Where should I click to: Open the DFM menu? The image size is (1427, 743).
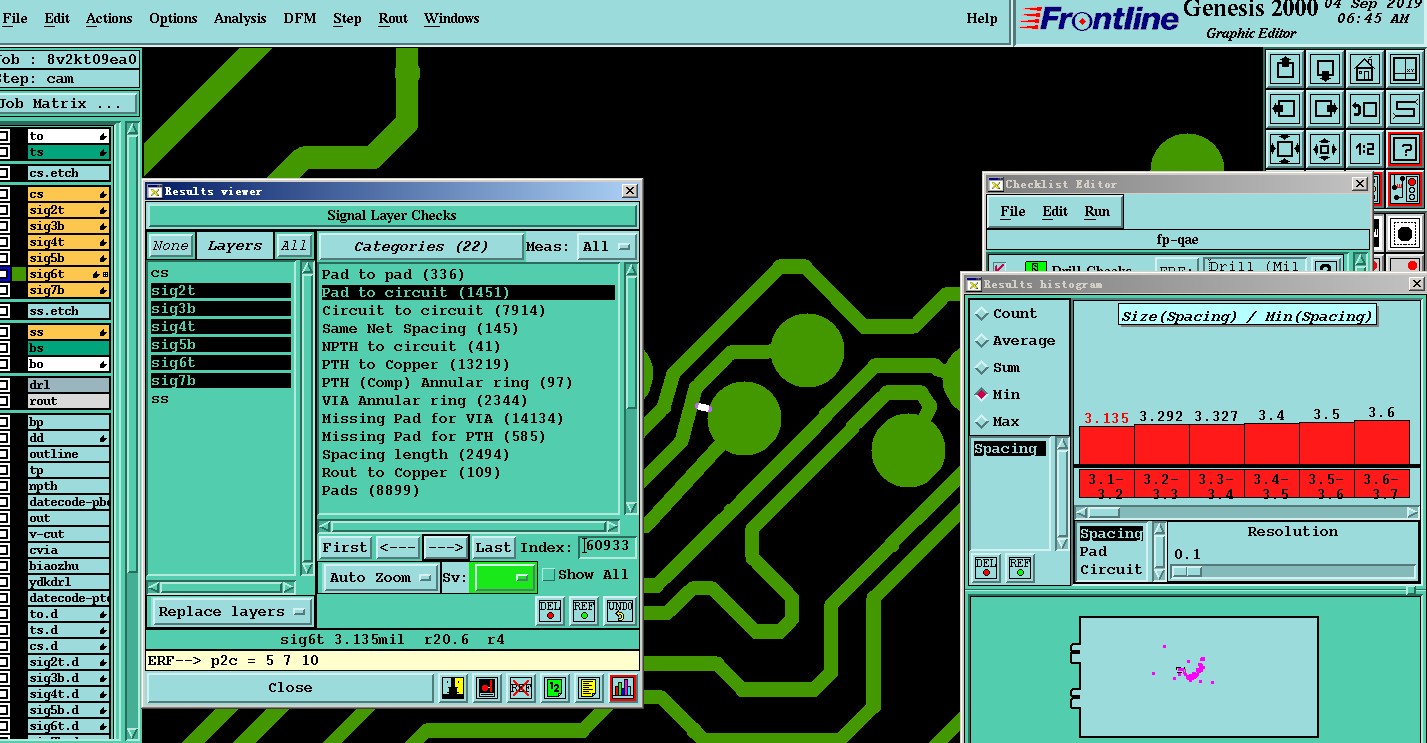pyautogui.click(x=300, y=18)
